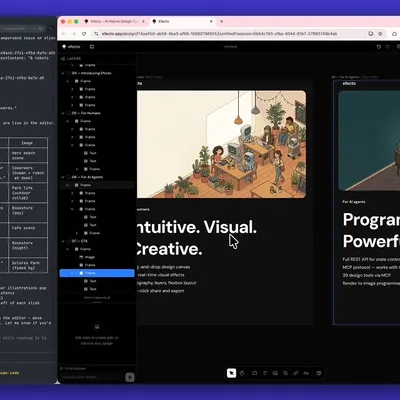Screen dimensions: 400x400
Task: Click the design prompt input field
Action: [92, 377]
